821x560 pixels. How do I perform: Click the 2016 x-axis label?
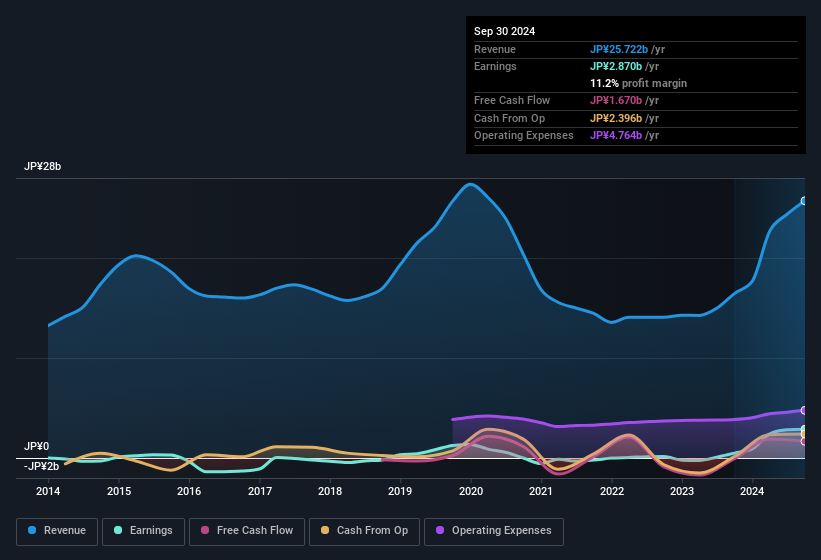pos(189,491)
